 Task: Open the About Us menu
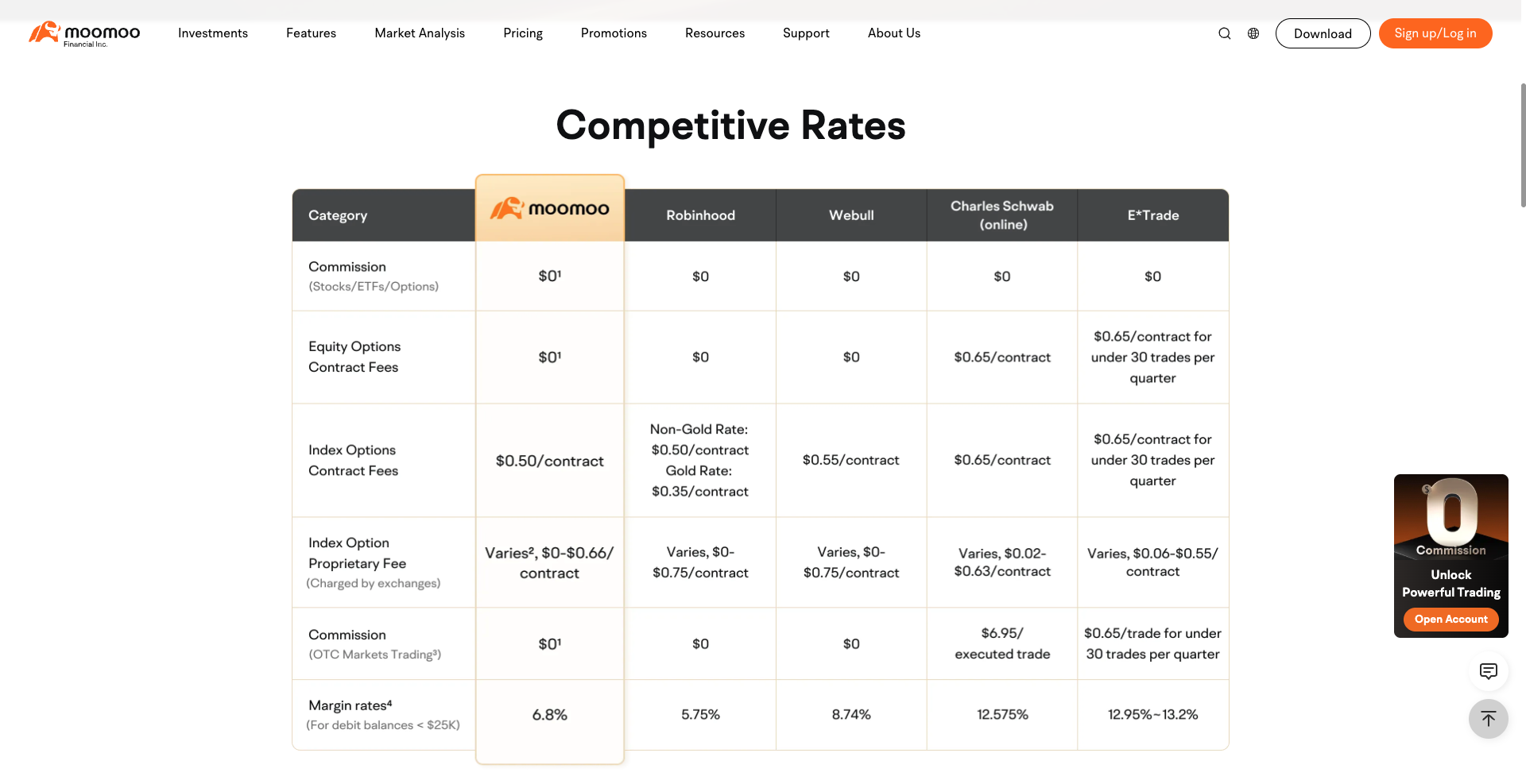(x=894, y=33)
